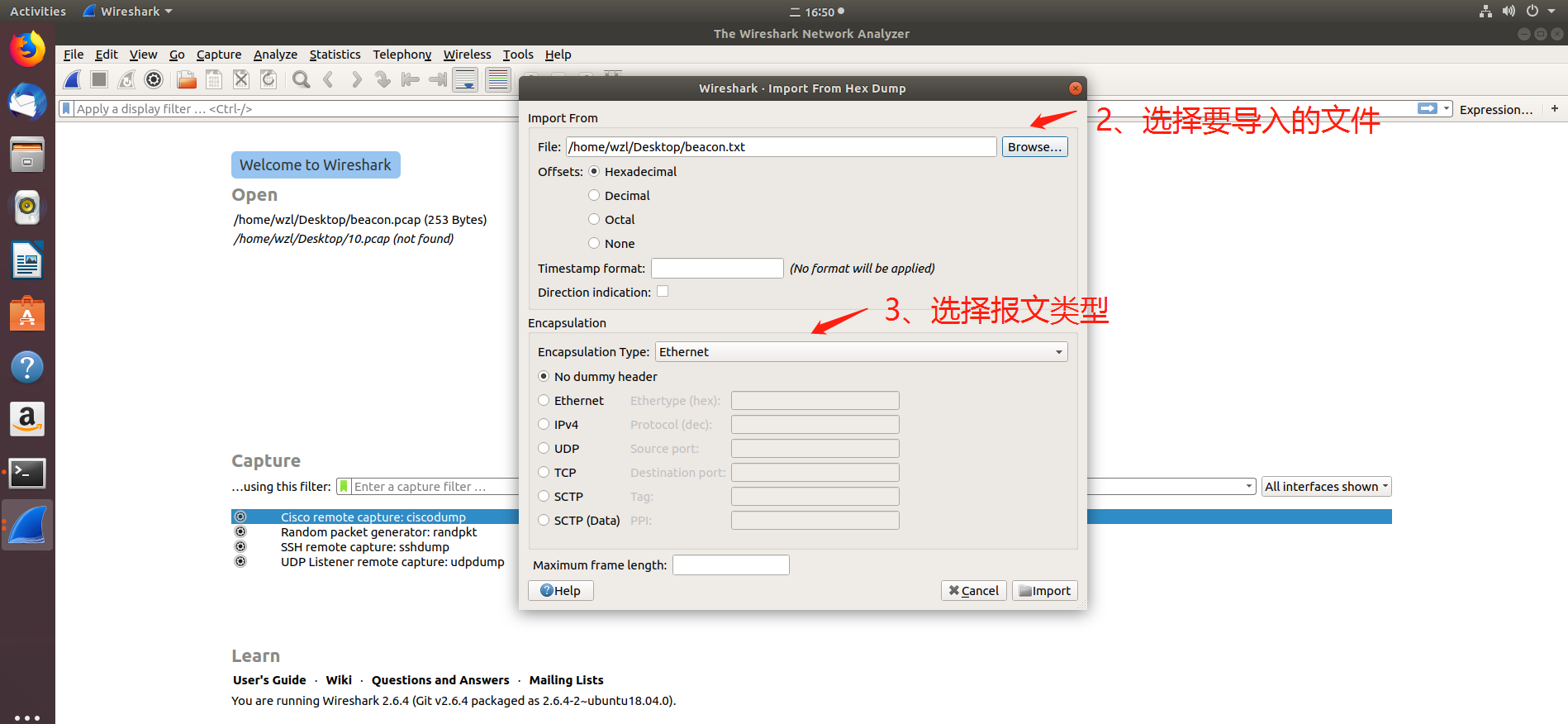1568x724 pixels.
Task: Select None offsets option
Action: pyautogui.click(x=594, y=243)
